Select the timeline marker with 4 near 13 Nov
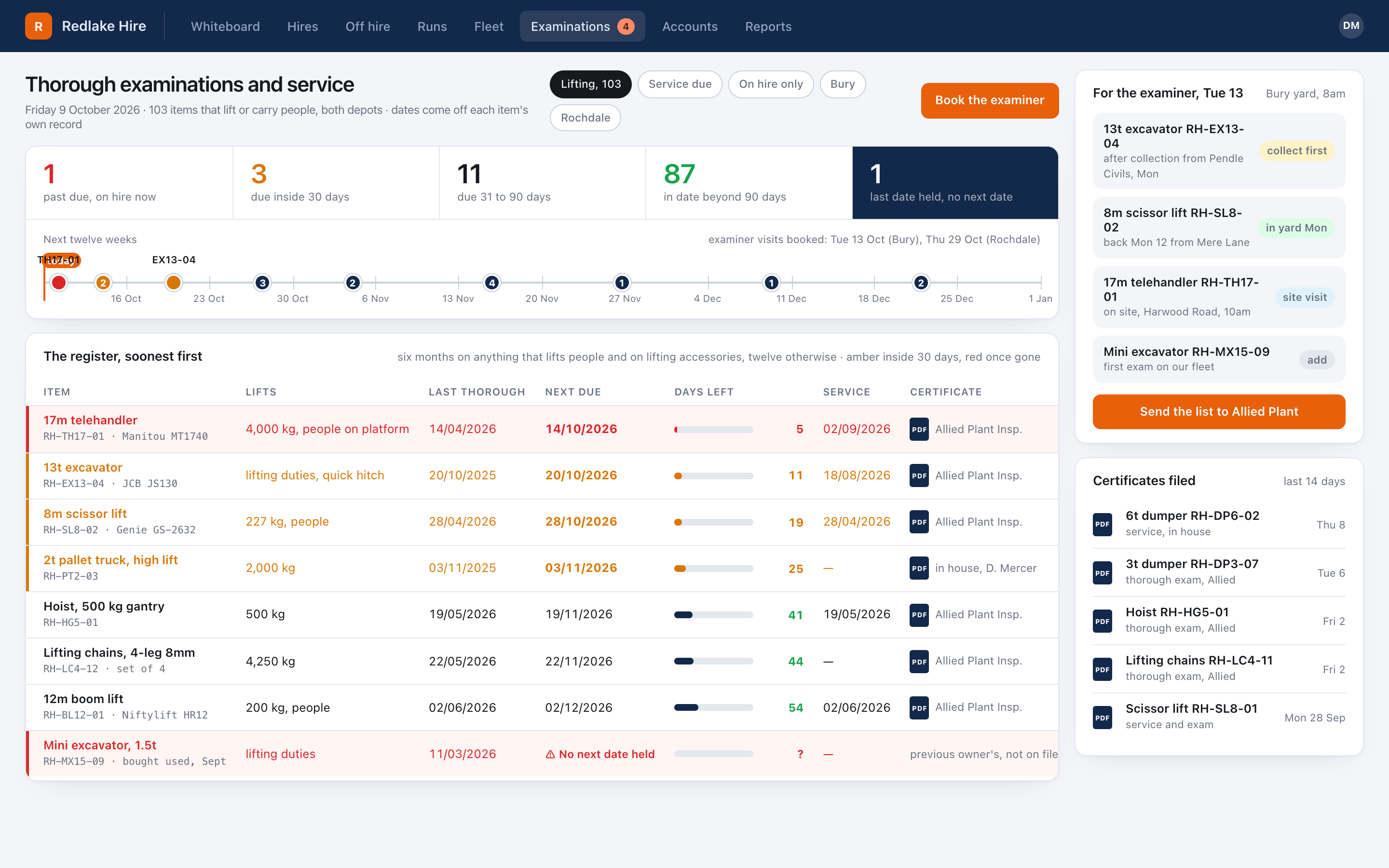The image size is (1389, 868). pyautogui.click(x=492, y=283)
